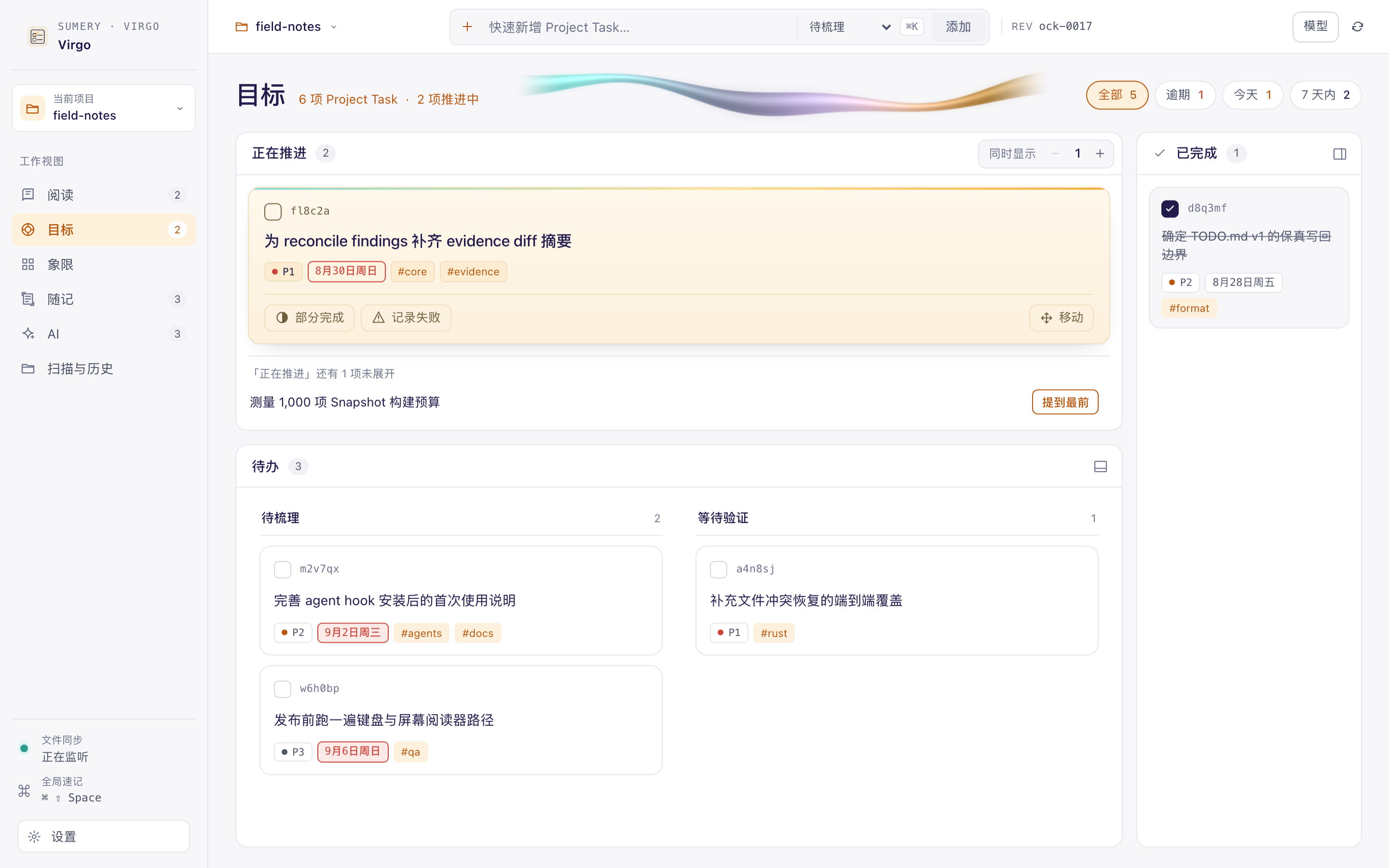Open the 目标 view

coord(104,230)
